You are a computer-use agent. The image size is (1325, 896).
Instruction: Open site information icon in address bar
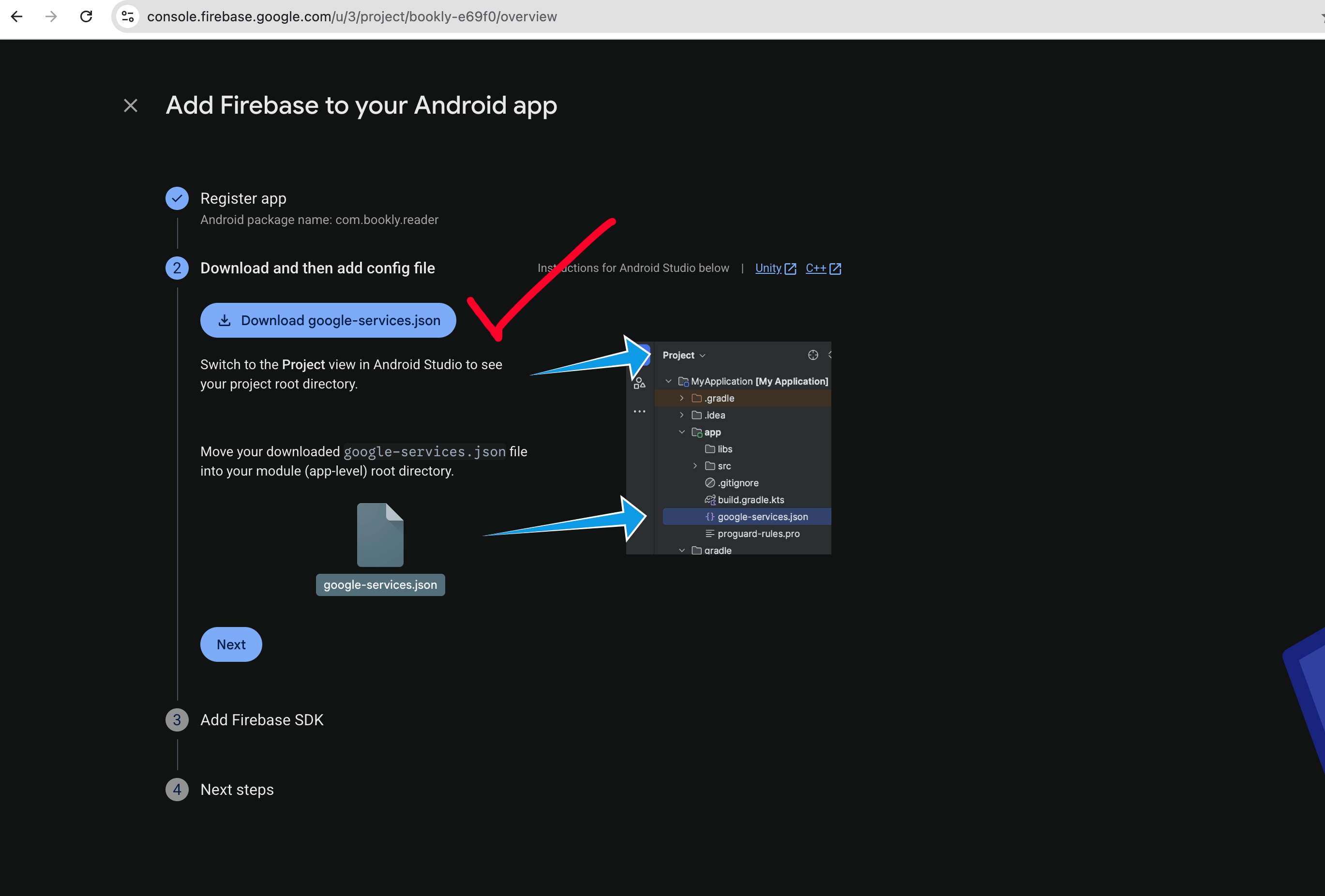(x=128, y=16)
